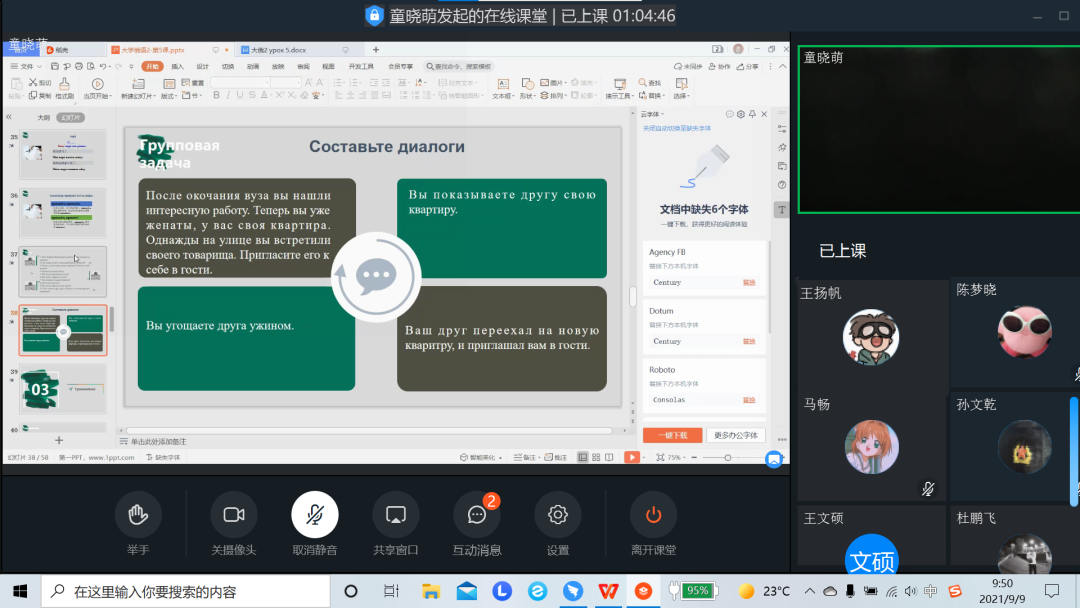Click Presentation Tools icon in ribbon

pos(619,84)
